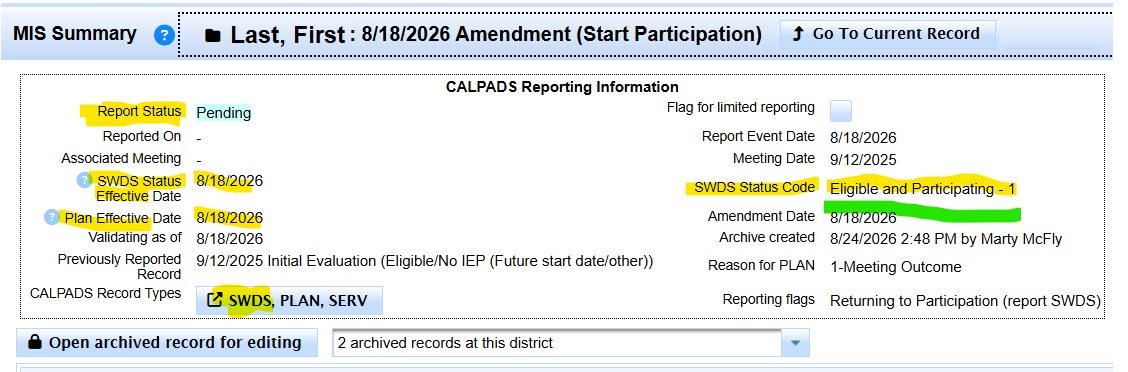This screenshot has width=1128, height=372.
Task: Click CALPADS Reporting Information heading
Action: pyautogui.click(x=562, y=87)
